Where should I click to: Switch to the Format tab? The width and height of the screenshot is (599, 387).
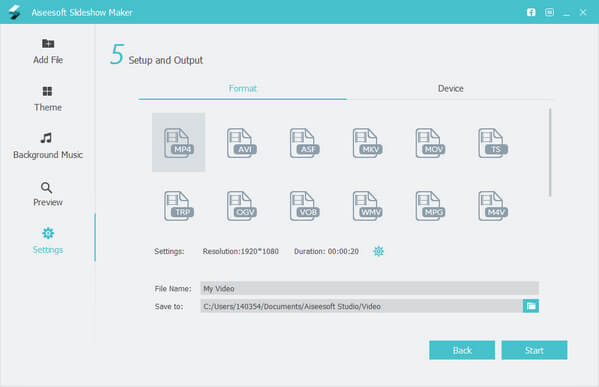[243, 89]
